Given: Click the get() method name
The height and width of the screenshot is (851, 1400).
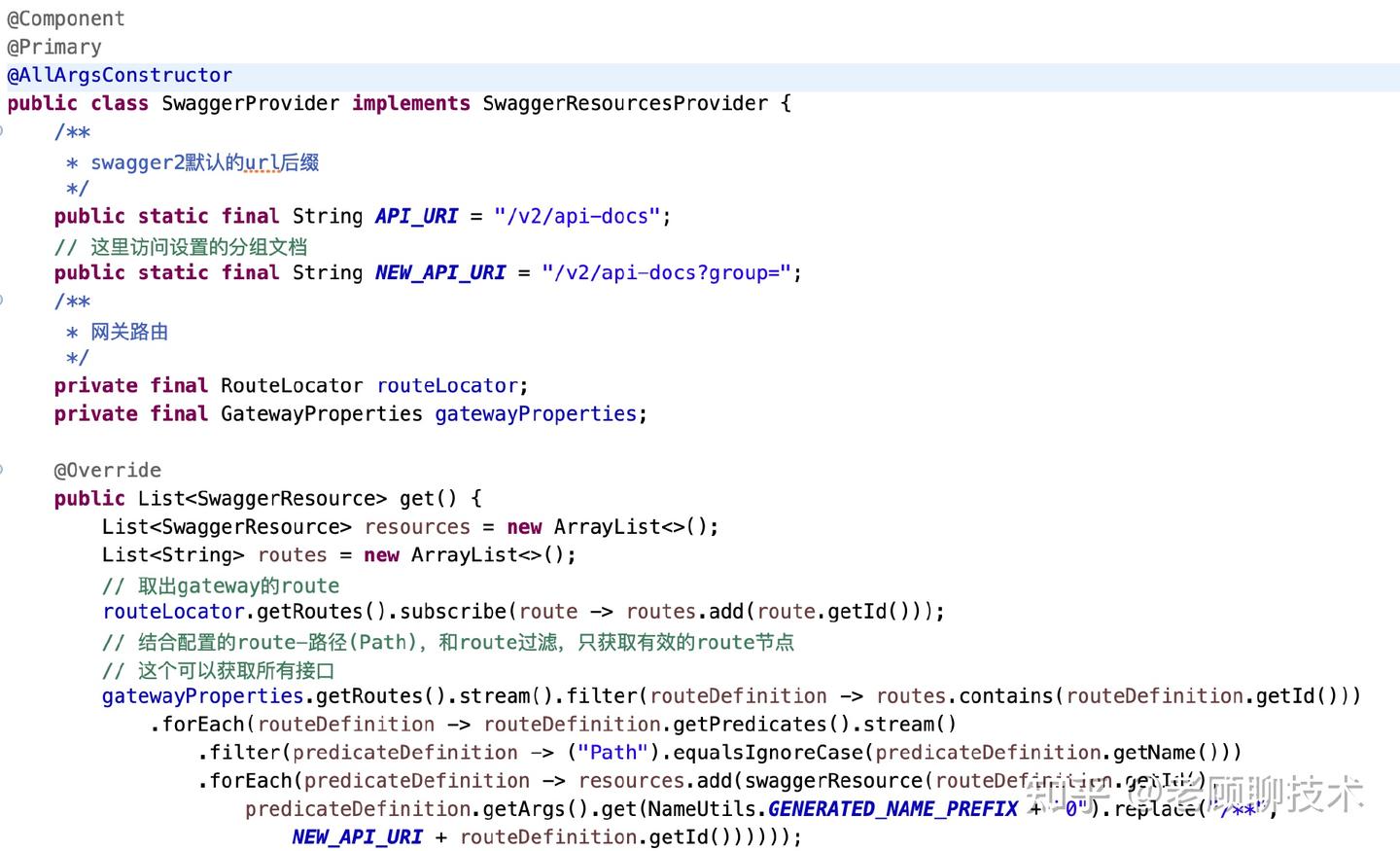Looking at the screenshot, I should click(x=428, y=498).
